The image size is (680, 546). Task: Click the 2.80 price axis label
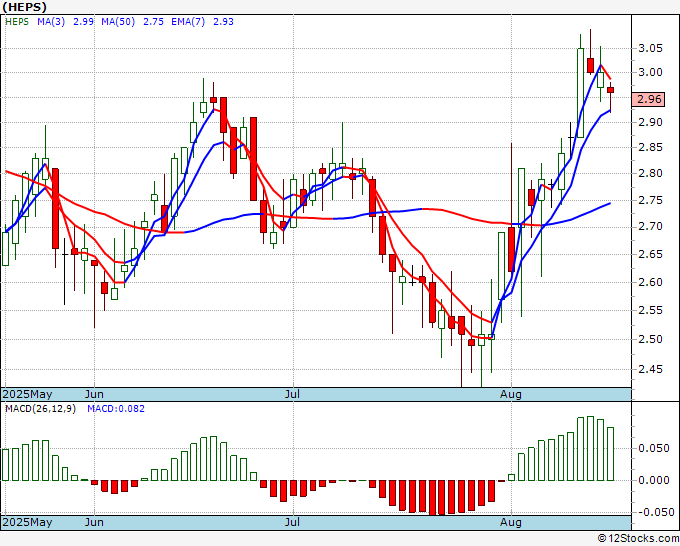coord(651,173)
